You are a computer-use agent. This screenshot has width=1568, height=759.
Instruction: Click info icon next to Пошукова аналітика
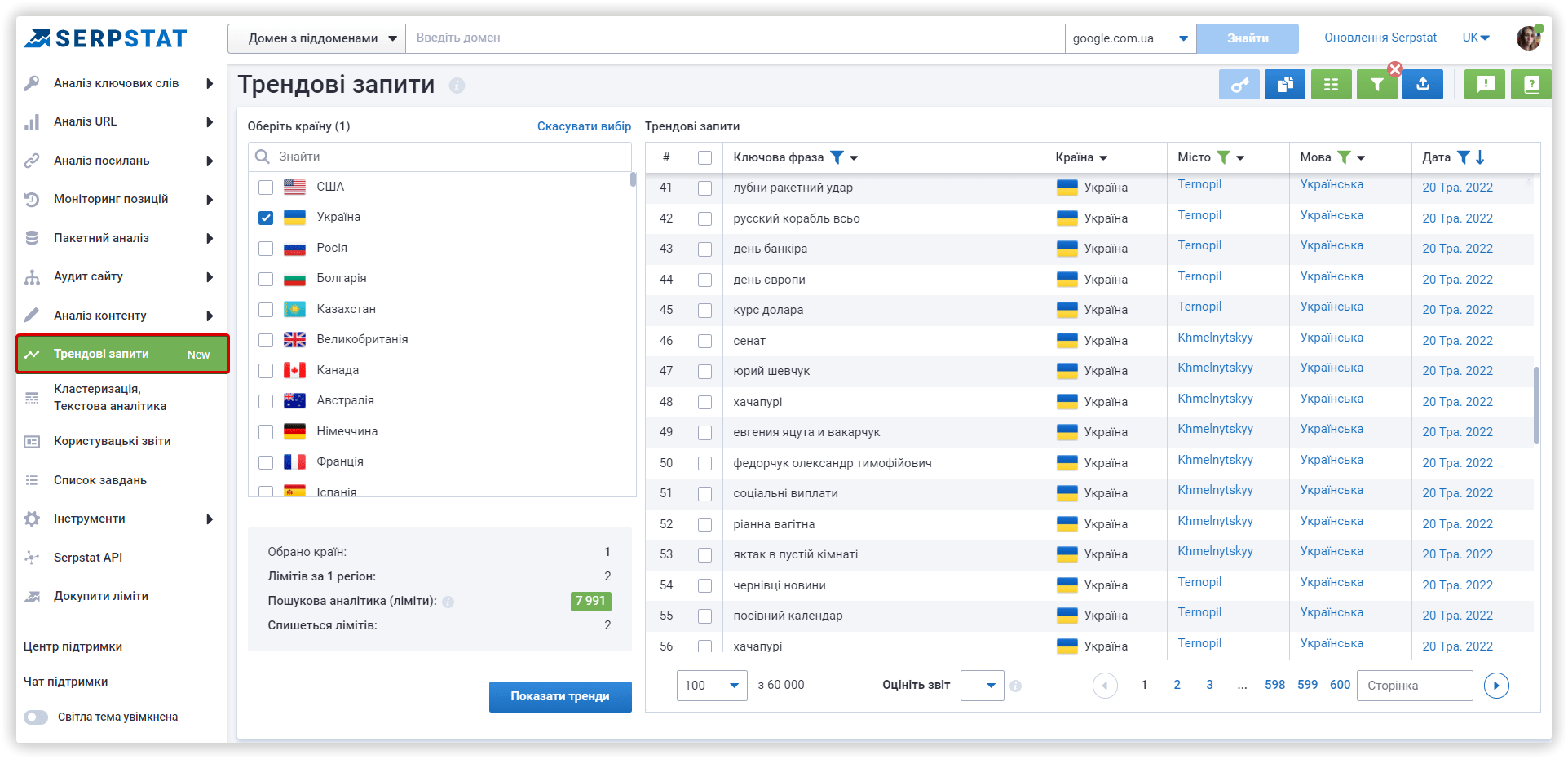448,602
